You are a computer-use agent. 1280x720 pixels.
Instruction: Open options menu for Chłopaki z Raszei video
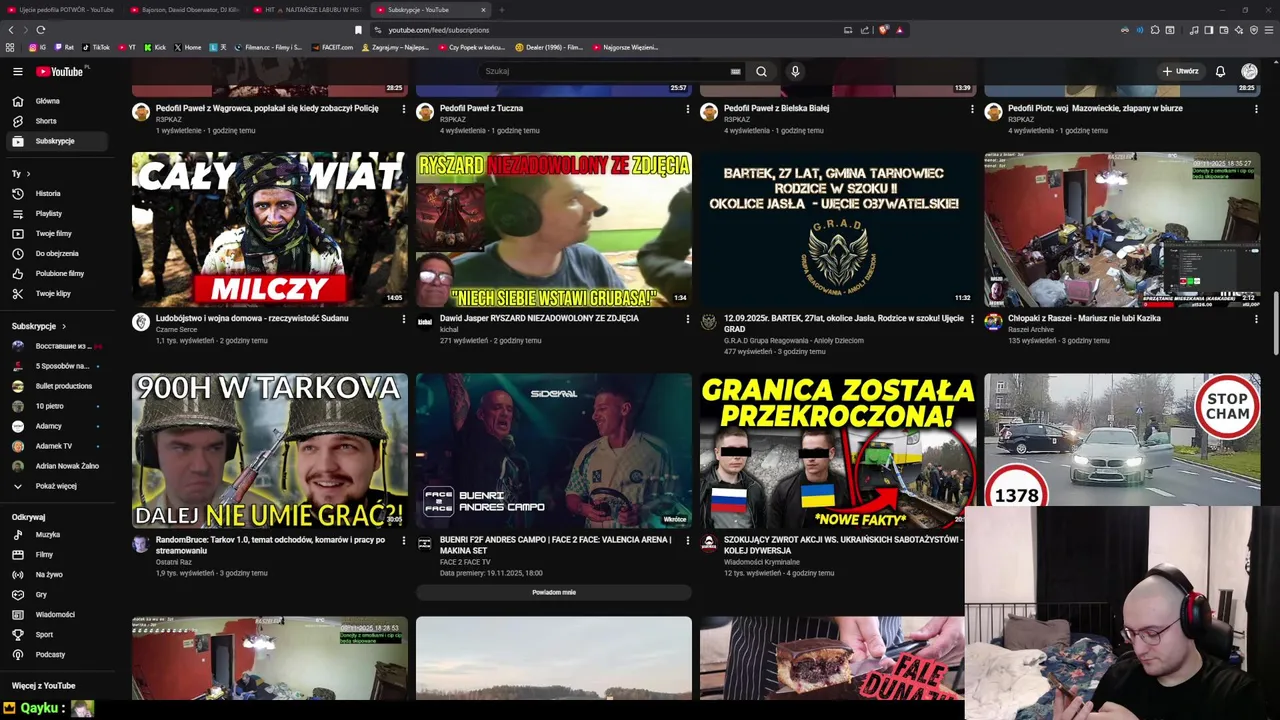coord(1256,319)
